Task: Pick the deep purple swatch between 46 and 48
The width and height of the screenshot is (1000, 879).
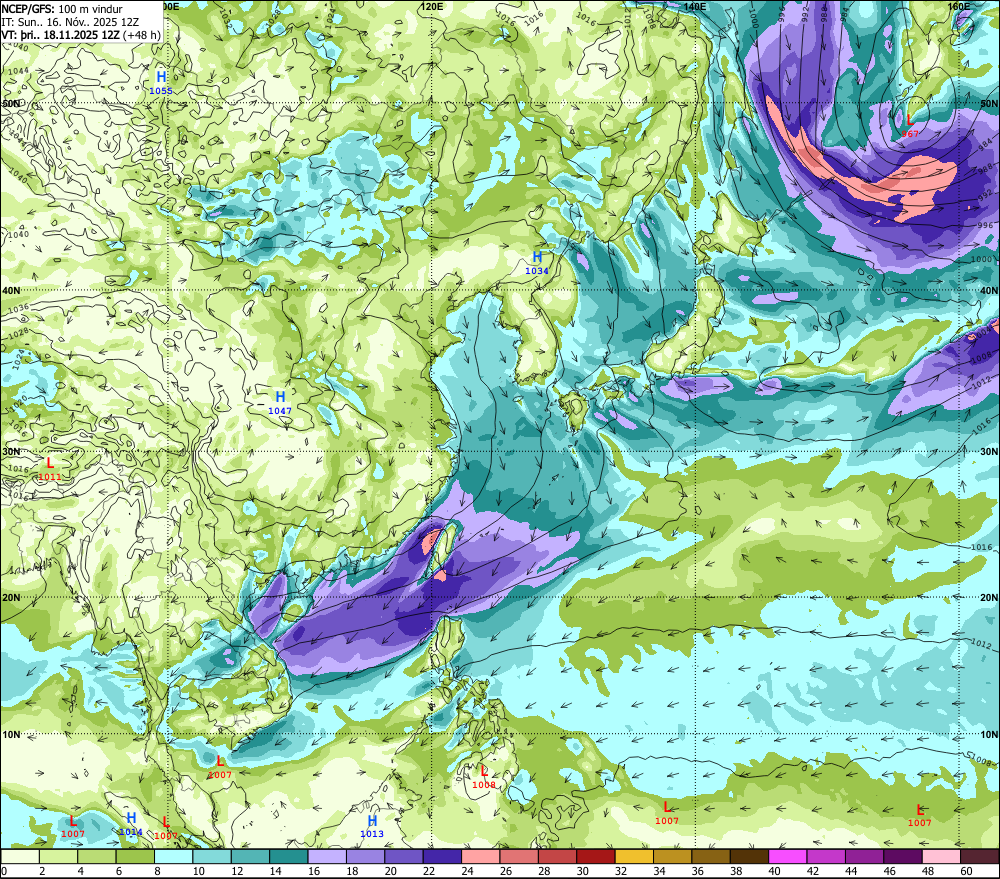Action: click(903, 856)
